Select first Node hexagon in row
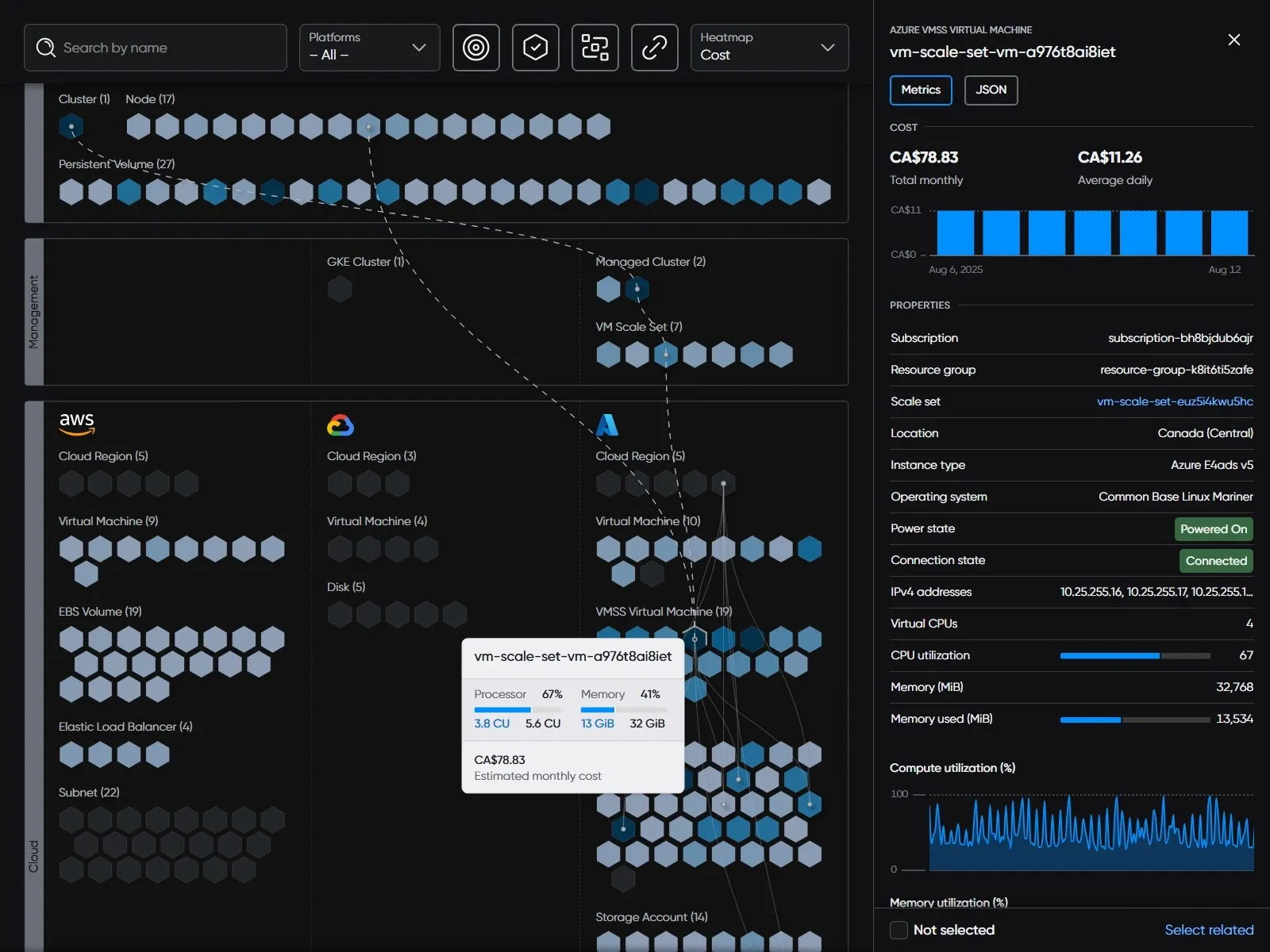Image resolution: width=1270 pixels, height=952 pixels. [138, 126]
